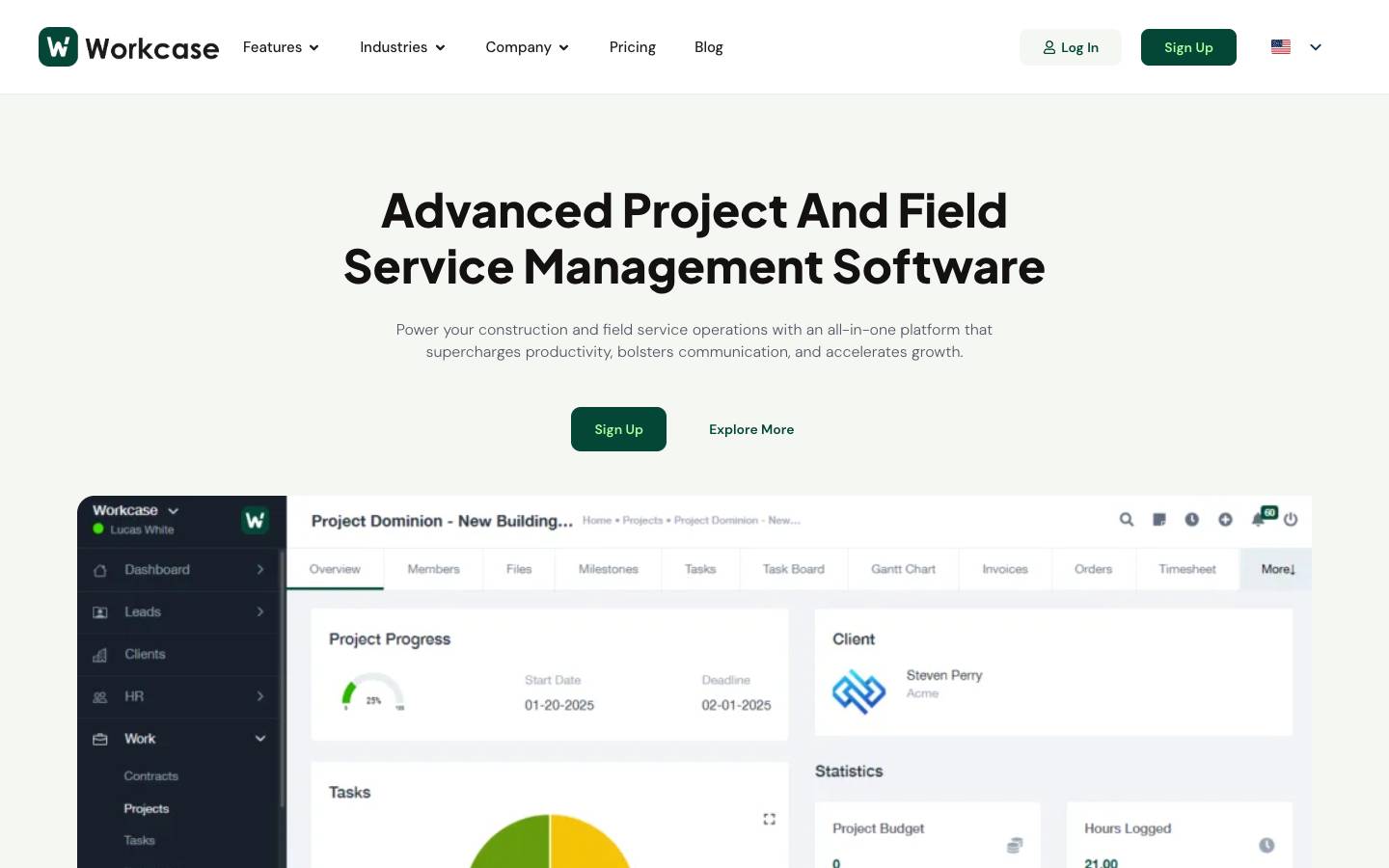Screen dimensions: 1389x868
Task: Click the Acme client logo
Action: tap(858, 692)
